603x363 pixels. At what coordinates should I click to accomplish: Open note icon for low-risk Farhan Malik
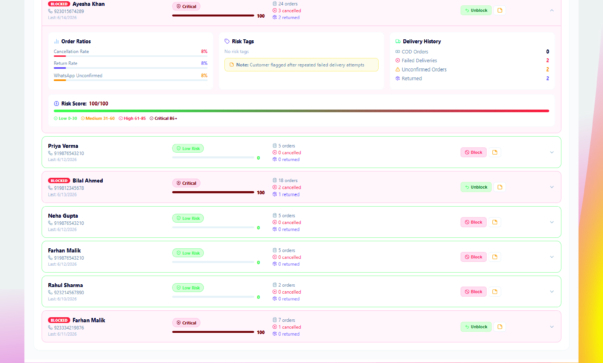click(495, 257)
